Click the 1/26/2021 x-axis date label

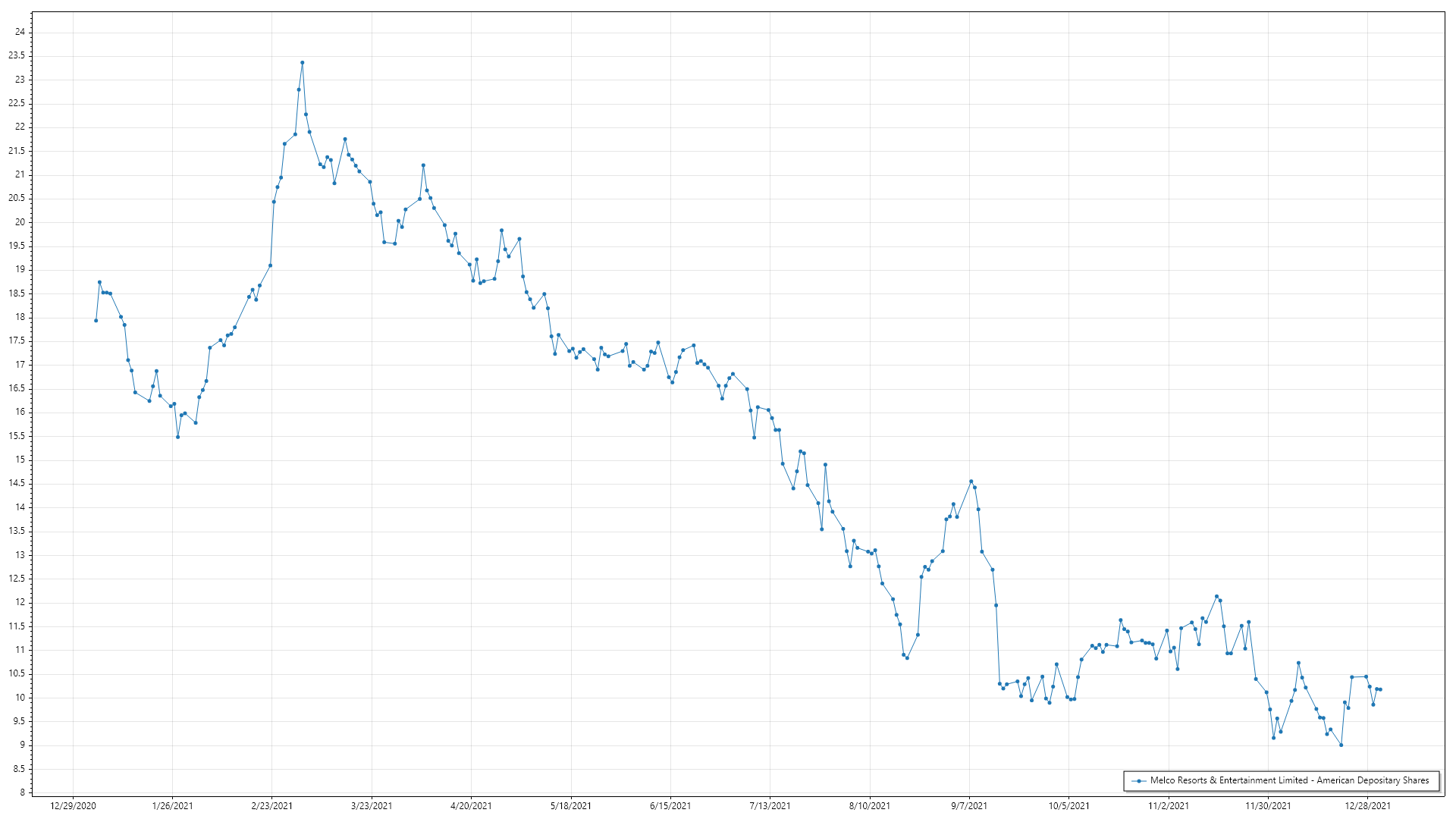coord(172,805)
